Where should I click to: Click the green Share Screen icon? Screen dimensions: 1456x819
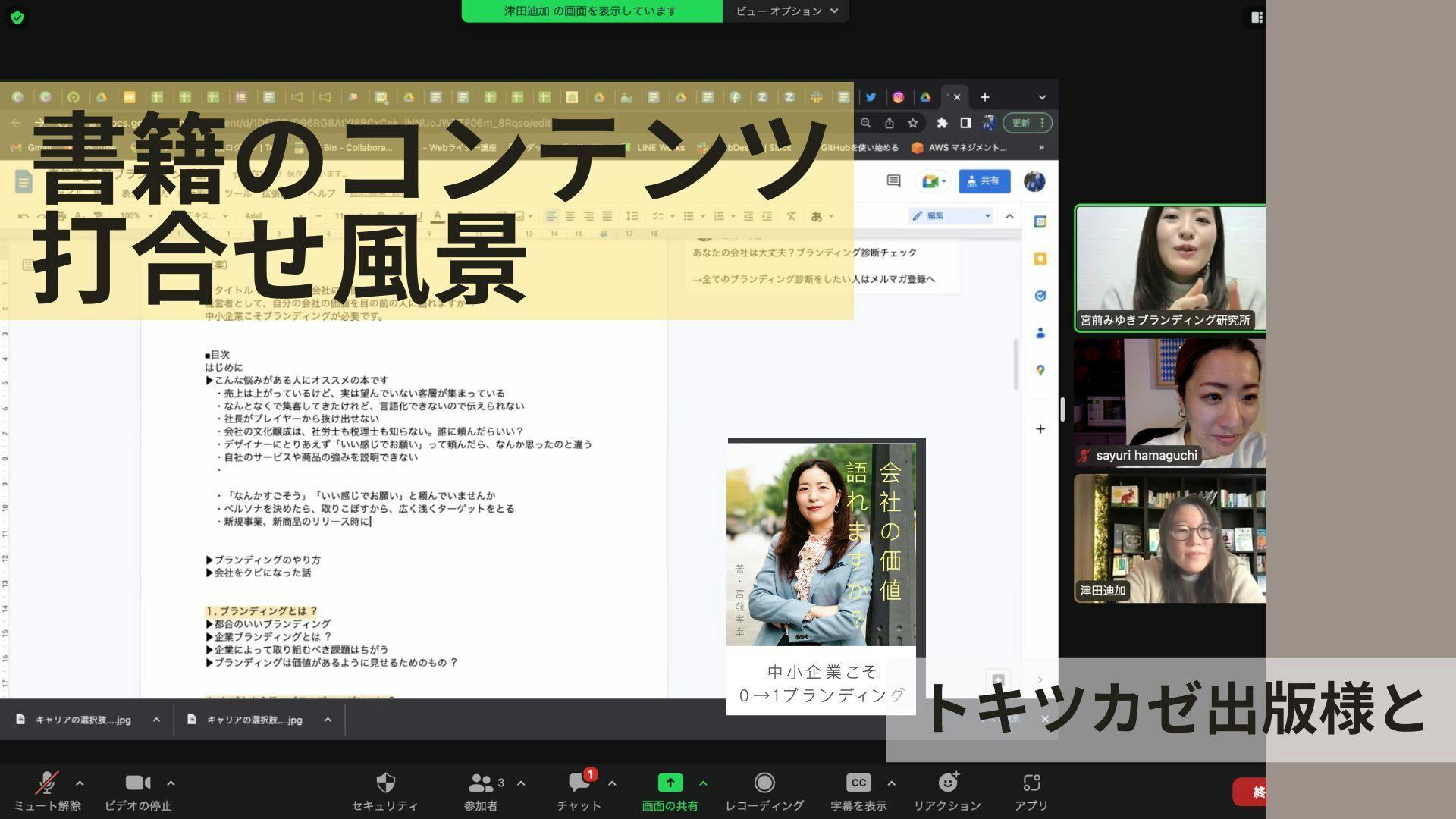[670, 783]
